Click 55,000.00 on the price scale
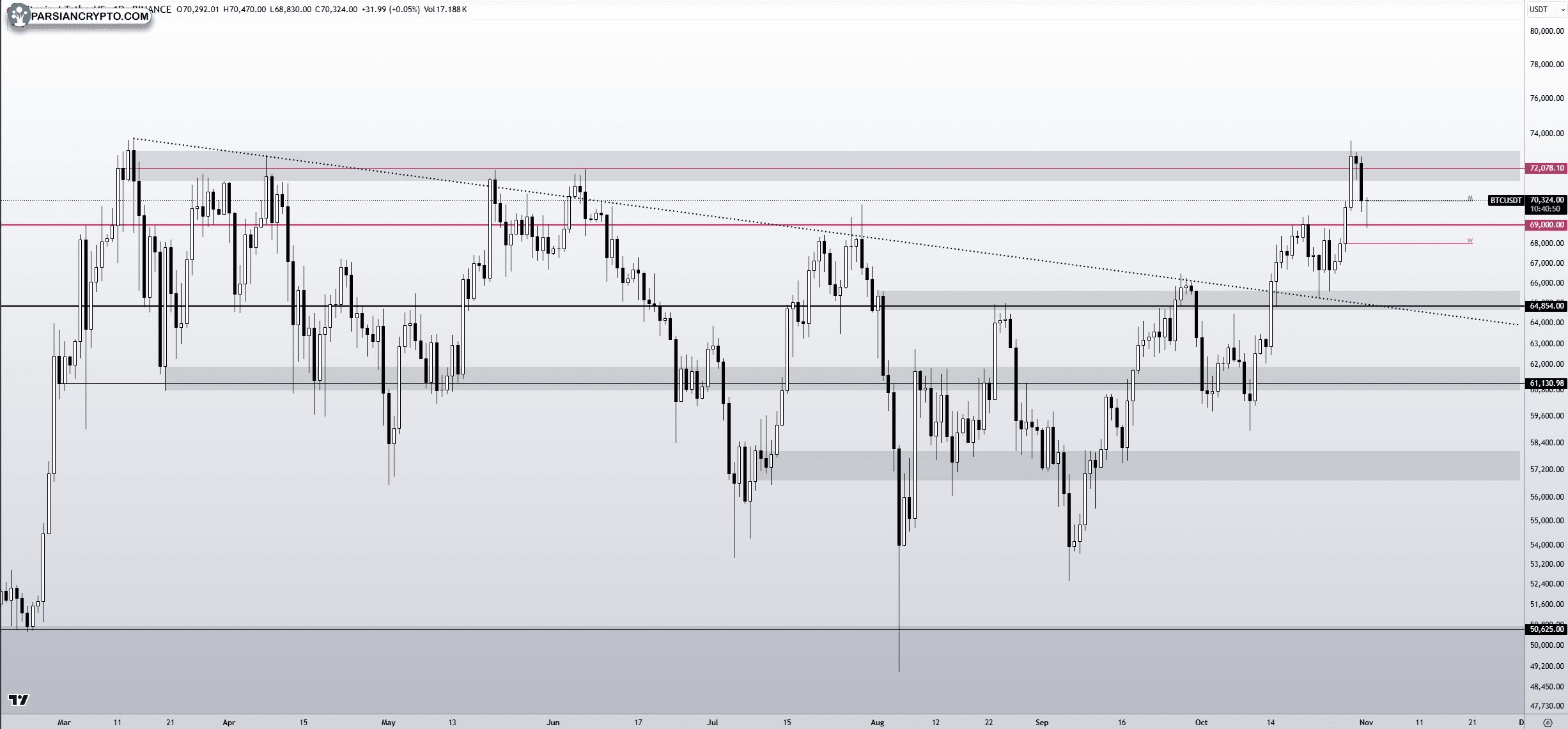The image size is (1568, 729). 1546,521
